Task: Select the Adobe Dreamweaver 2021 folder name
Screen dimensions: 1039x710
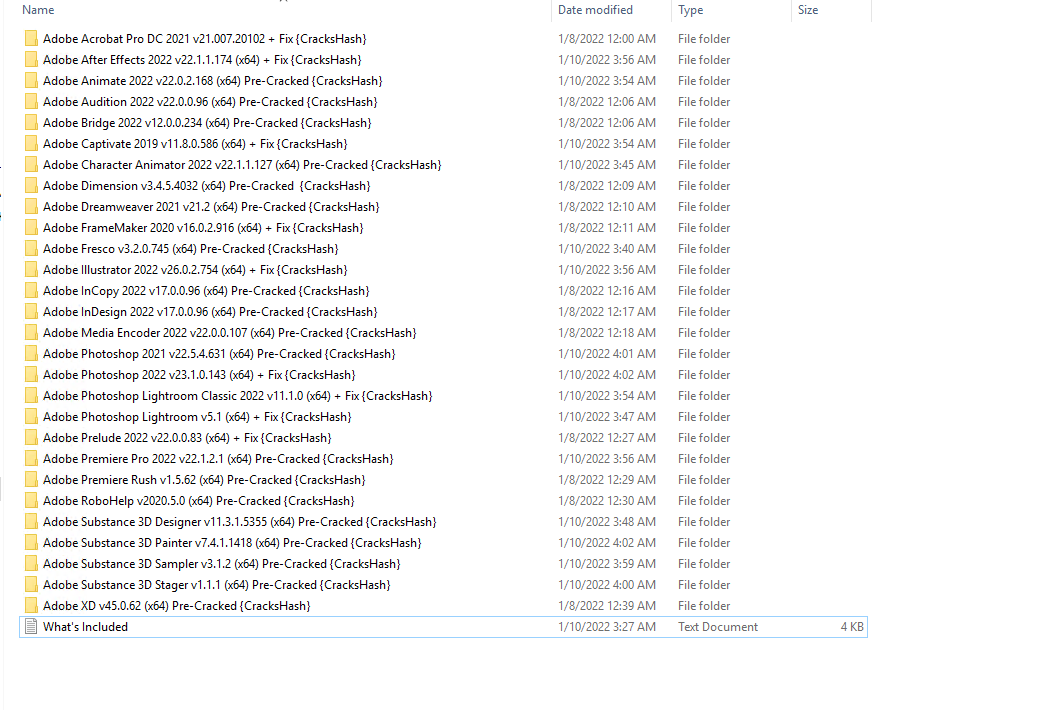Action: pyautogui.click(x=211, y=207)
